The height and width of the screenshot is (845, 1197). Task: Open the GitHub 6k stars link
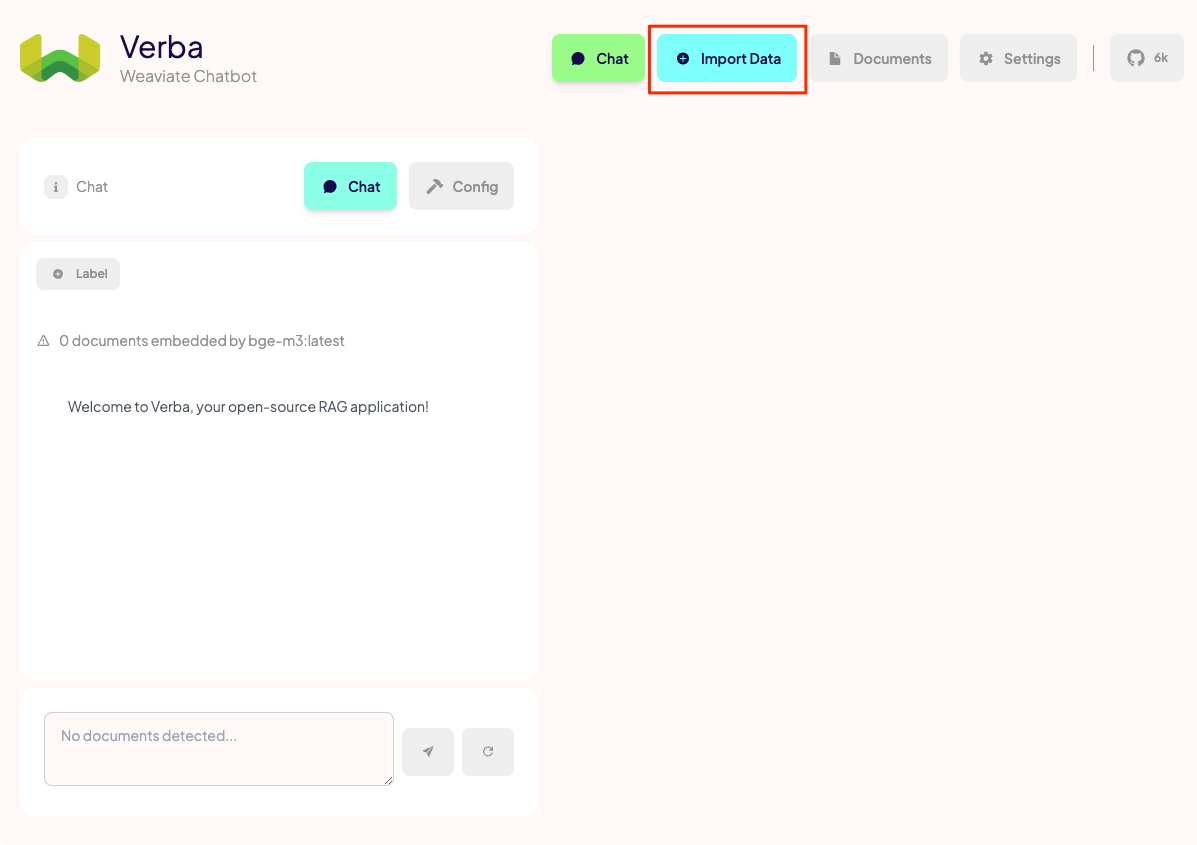[x=1147, y=58]
